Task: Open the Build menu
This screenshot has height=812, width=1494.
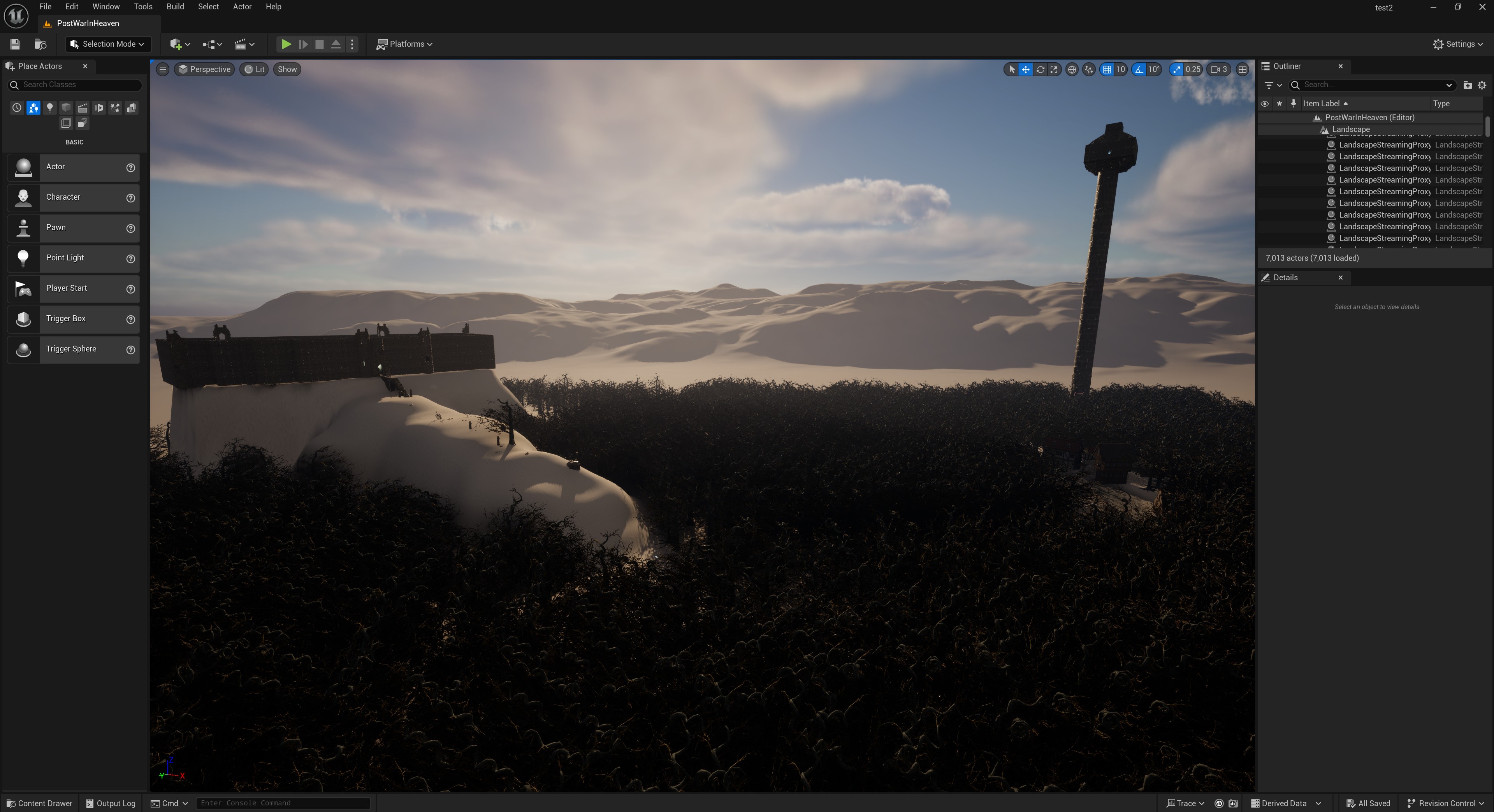Action: (174, 6)
